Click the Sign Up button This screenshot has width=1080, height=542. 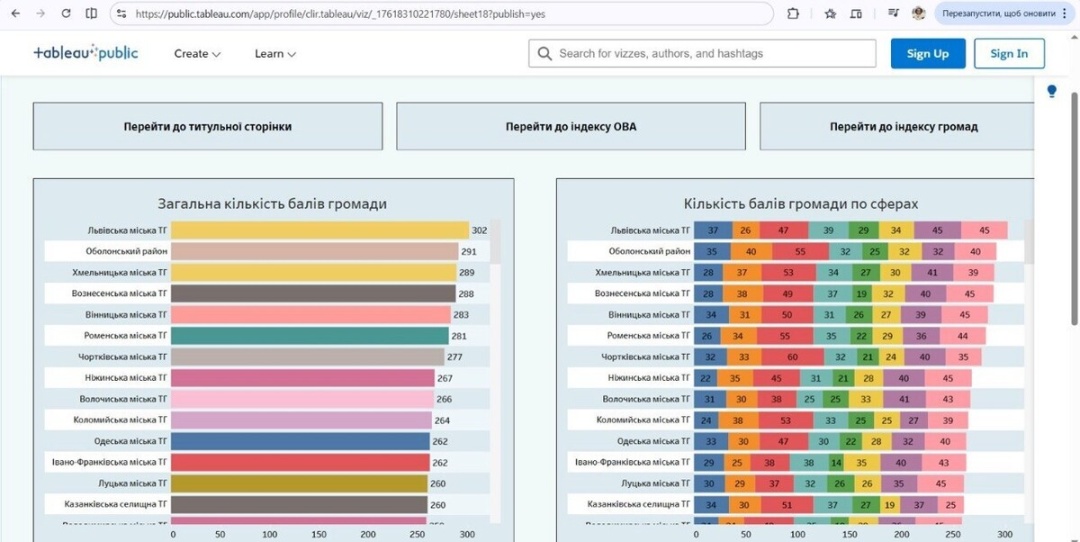(927, 54)
